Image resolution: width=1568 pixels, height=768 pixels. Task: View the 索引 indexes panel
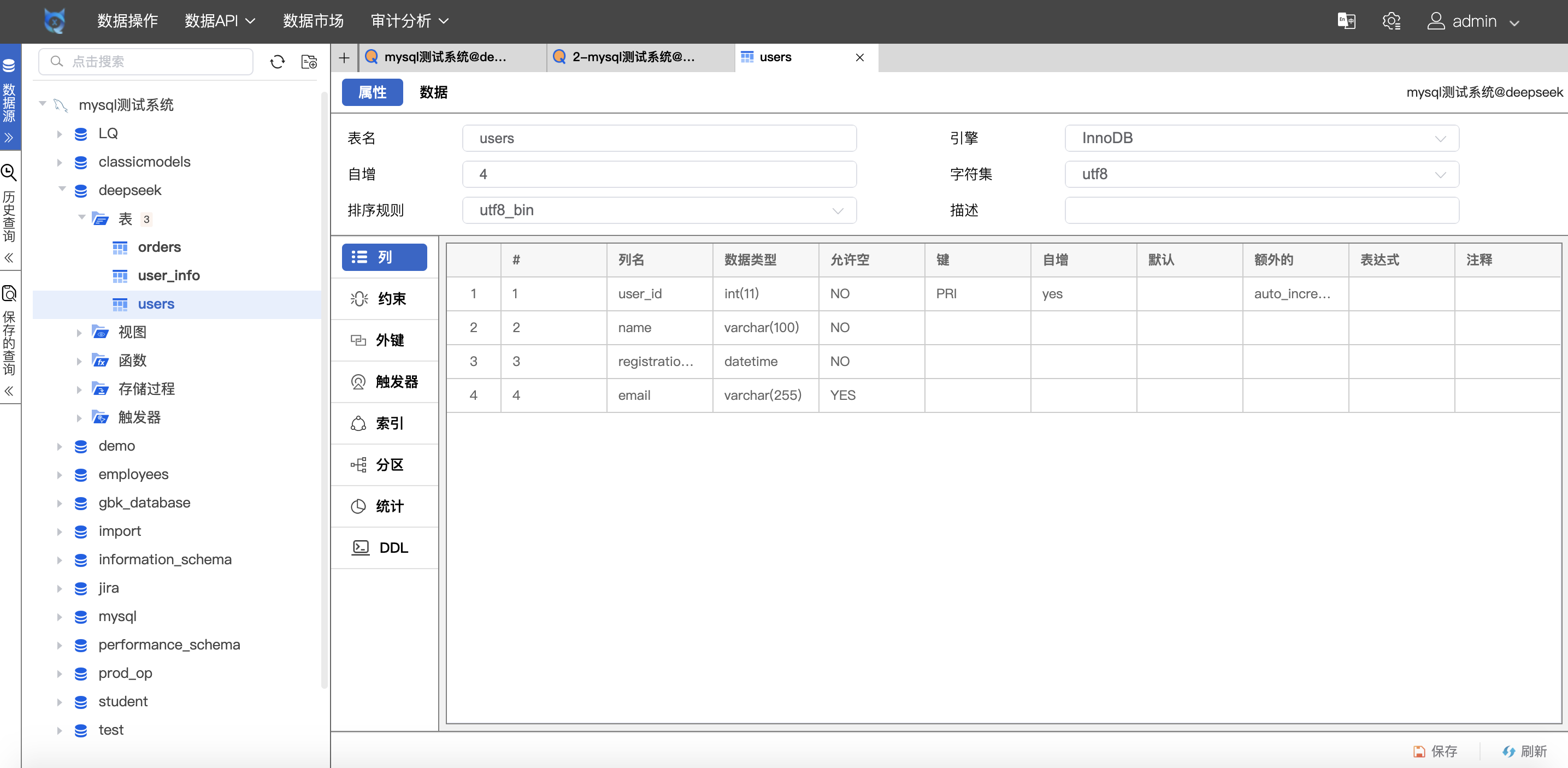coord(384,423)
